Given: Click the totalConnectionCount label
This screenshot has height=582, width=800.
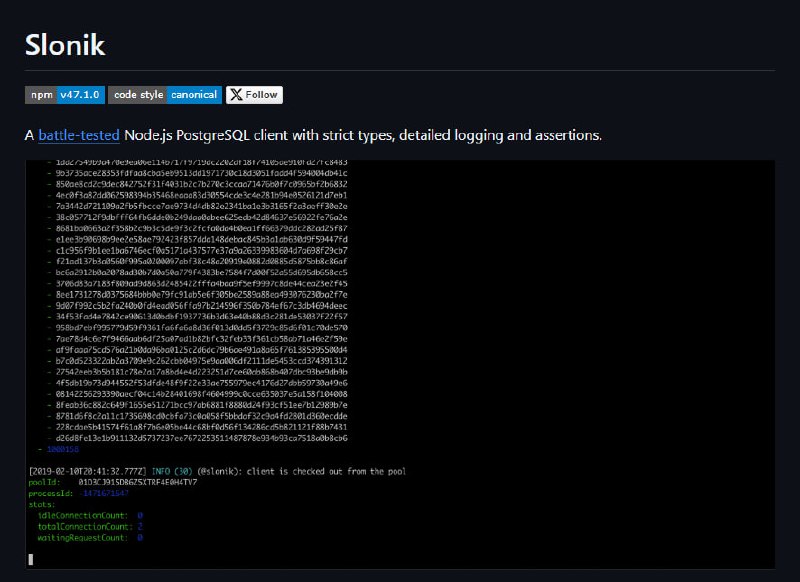Looking at the screenshot, I should point(85,527).
